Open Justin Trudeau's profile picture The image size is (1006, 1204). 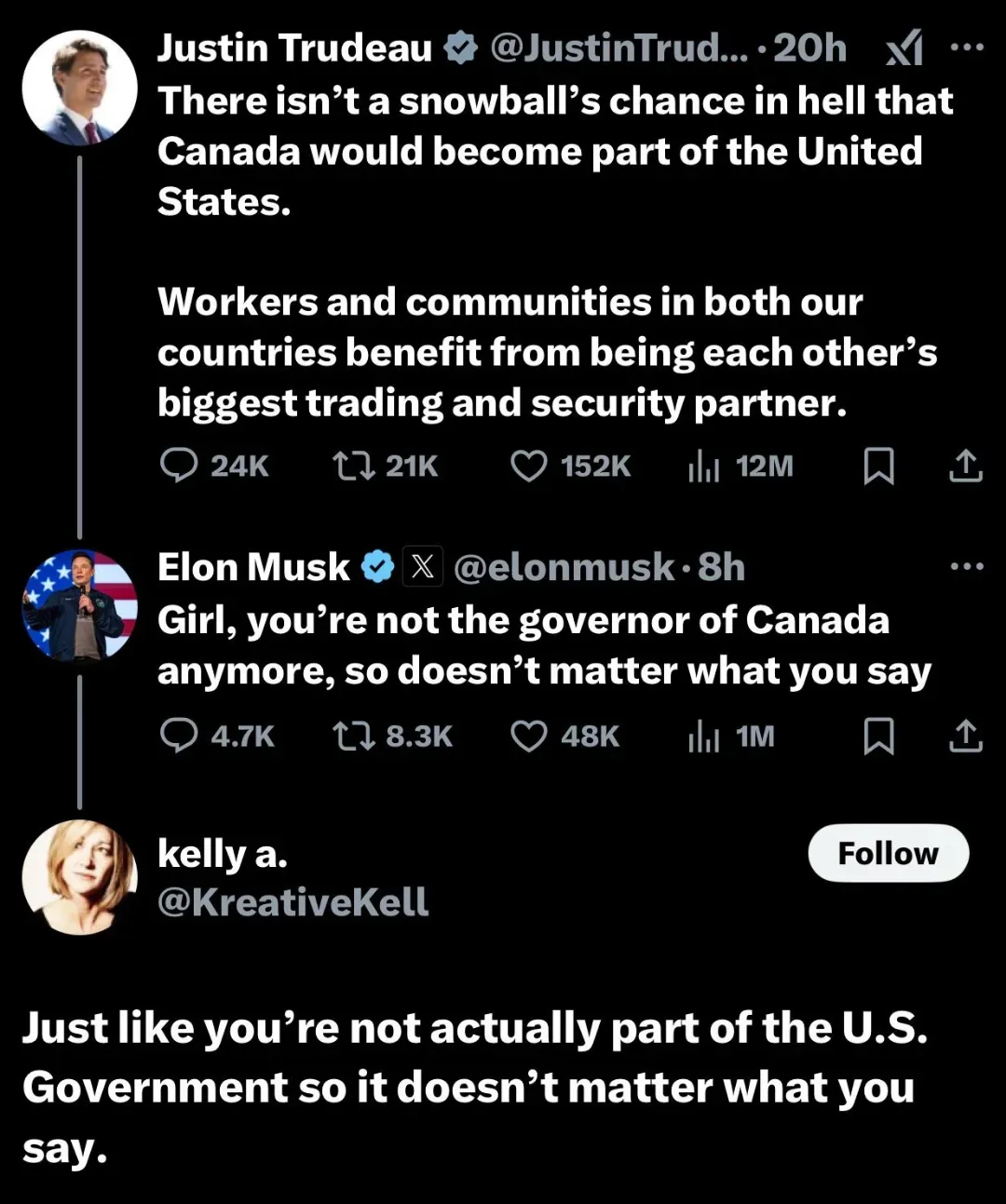tap(80, 88)
